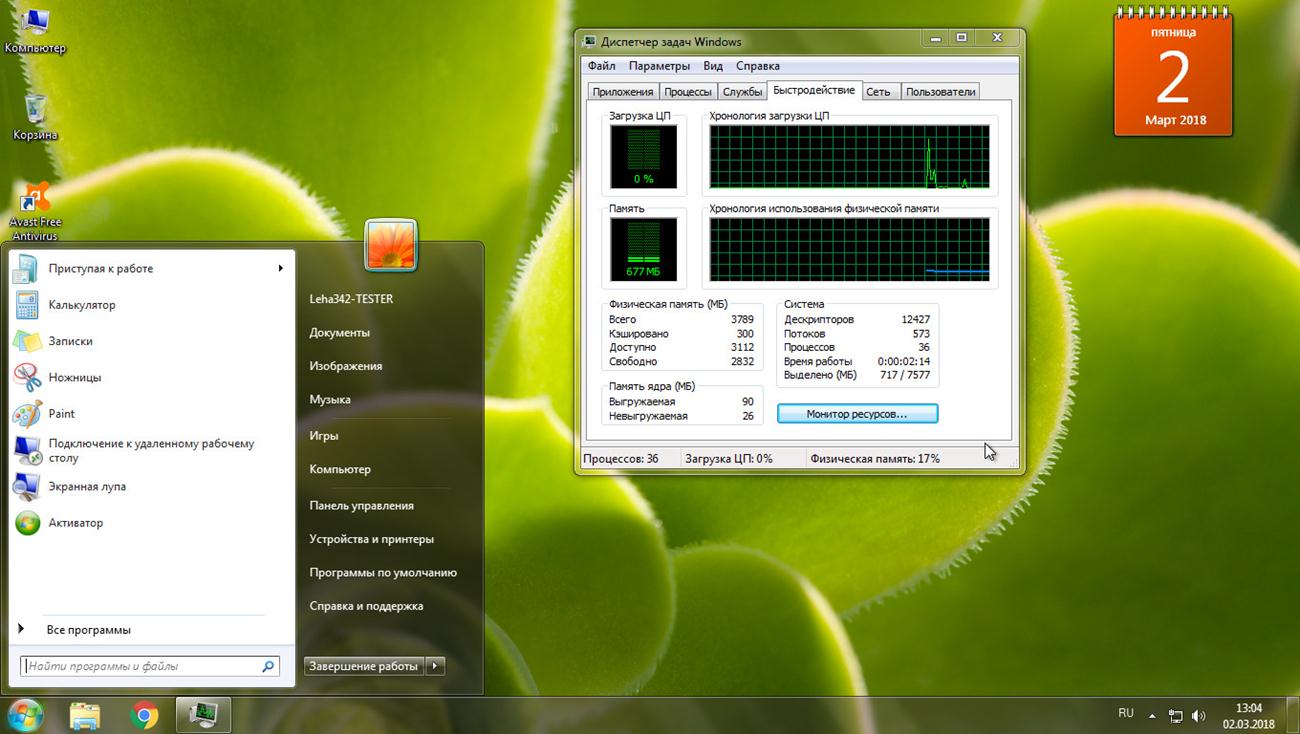Show hidden tray icons arrow
Image resolution: width=1300 pixels, height=734 pixels.
[1152, 716]
